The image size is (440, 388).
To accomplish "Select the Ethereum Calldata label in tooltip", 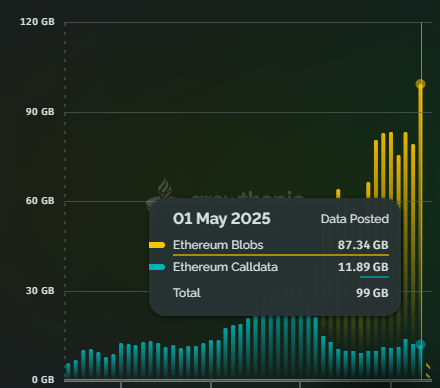I will pyautogui.click(x=225, y=267).
